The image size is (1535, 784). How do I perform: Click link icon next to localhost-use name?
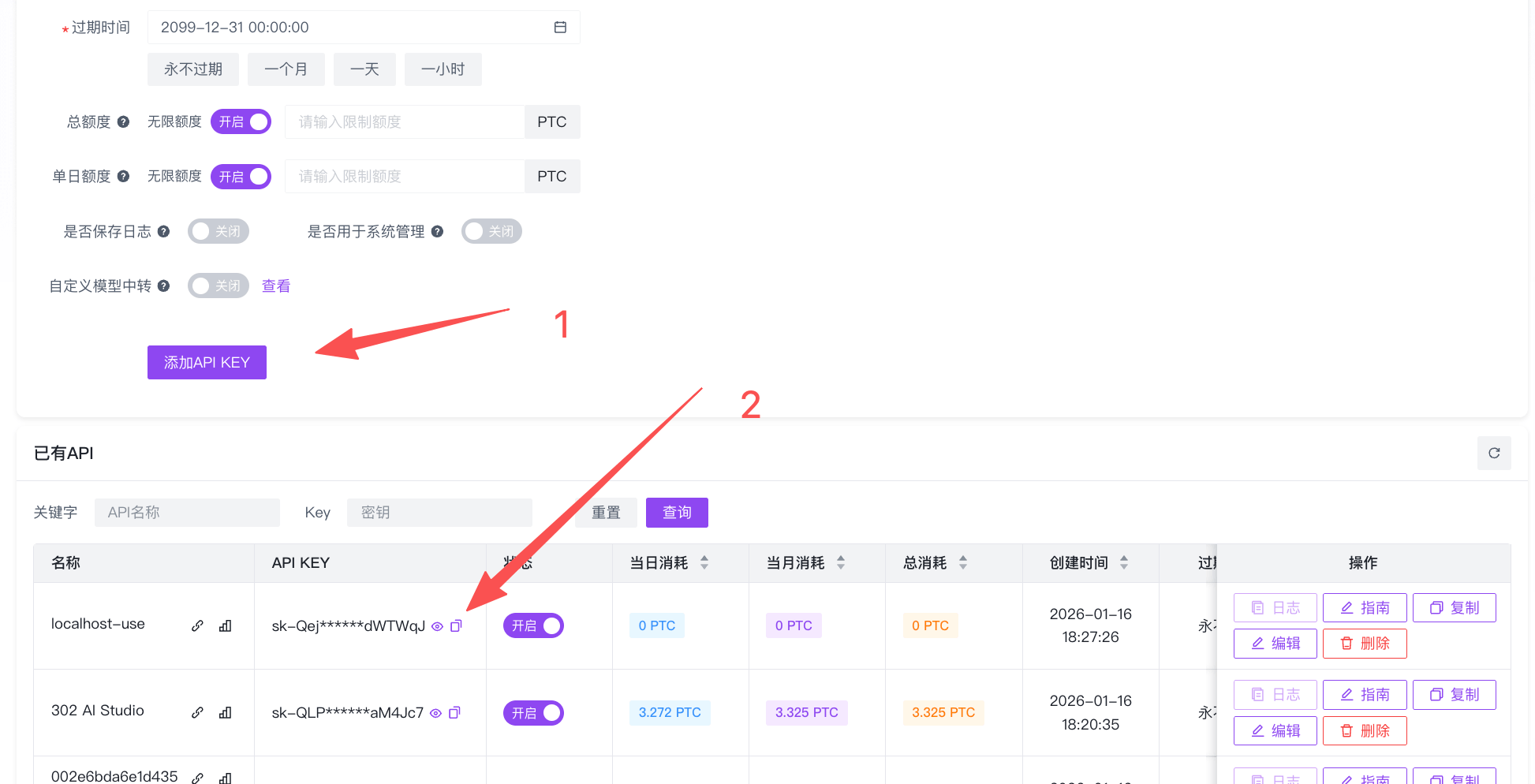[197, 626]
